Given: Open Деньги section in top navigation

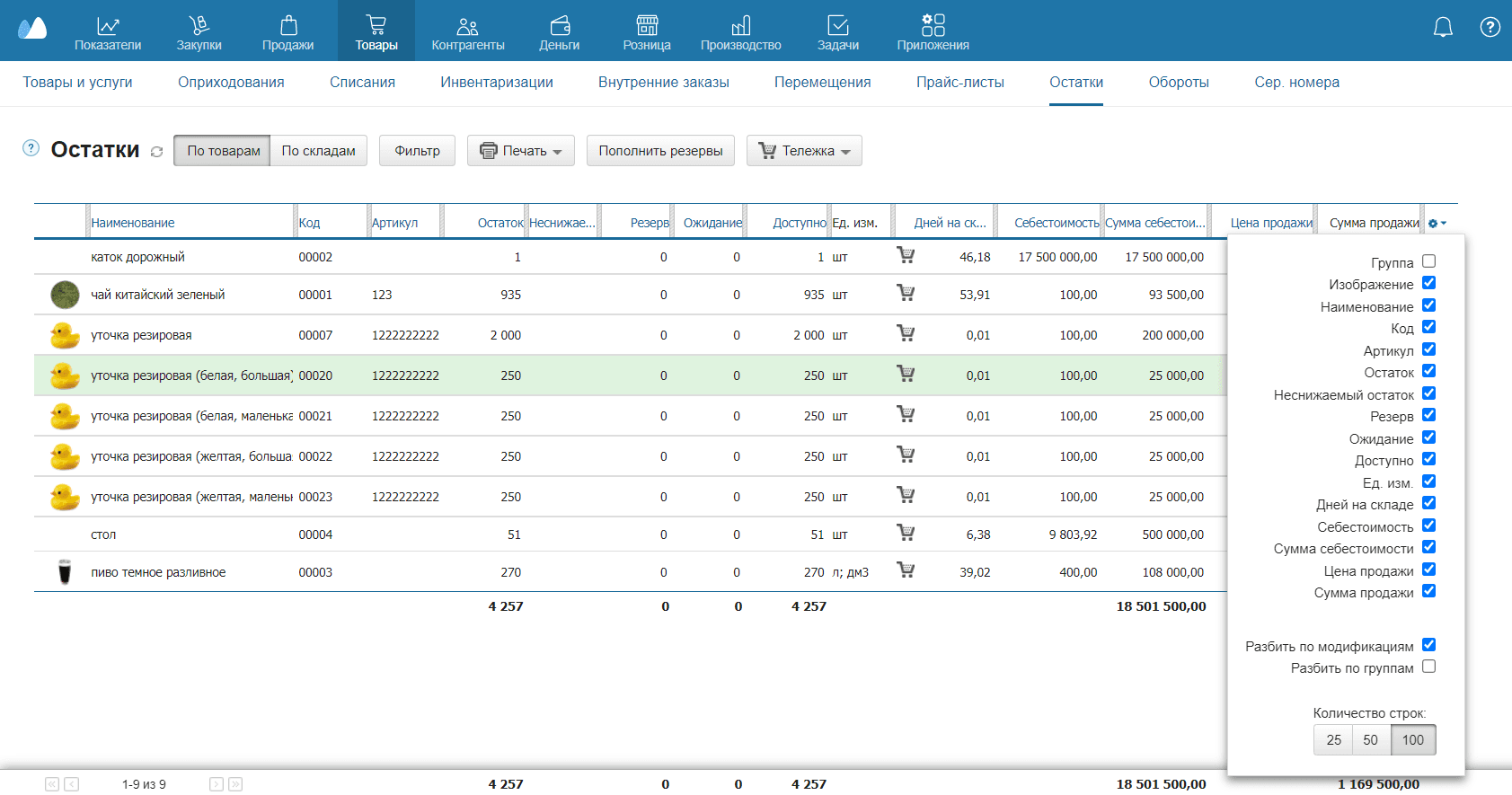Looking at the screenshot, I should pos(559,32).
